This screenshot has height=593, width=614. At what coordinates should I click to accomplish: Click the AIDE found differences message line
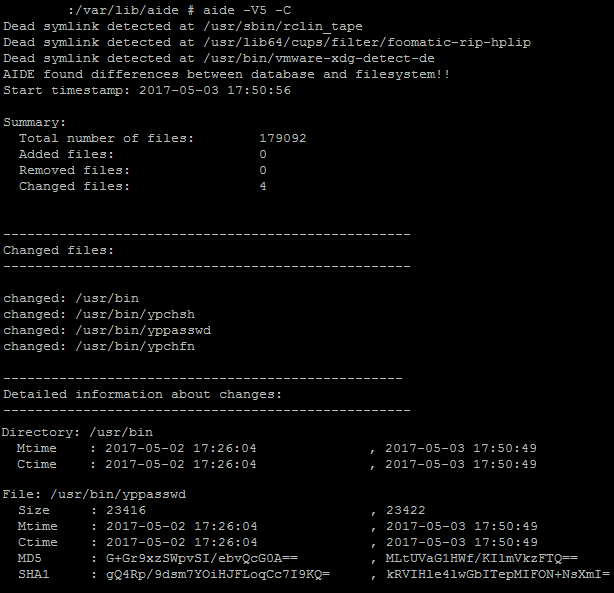(x=227, y=74)
